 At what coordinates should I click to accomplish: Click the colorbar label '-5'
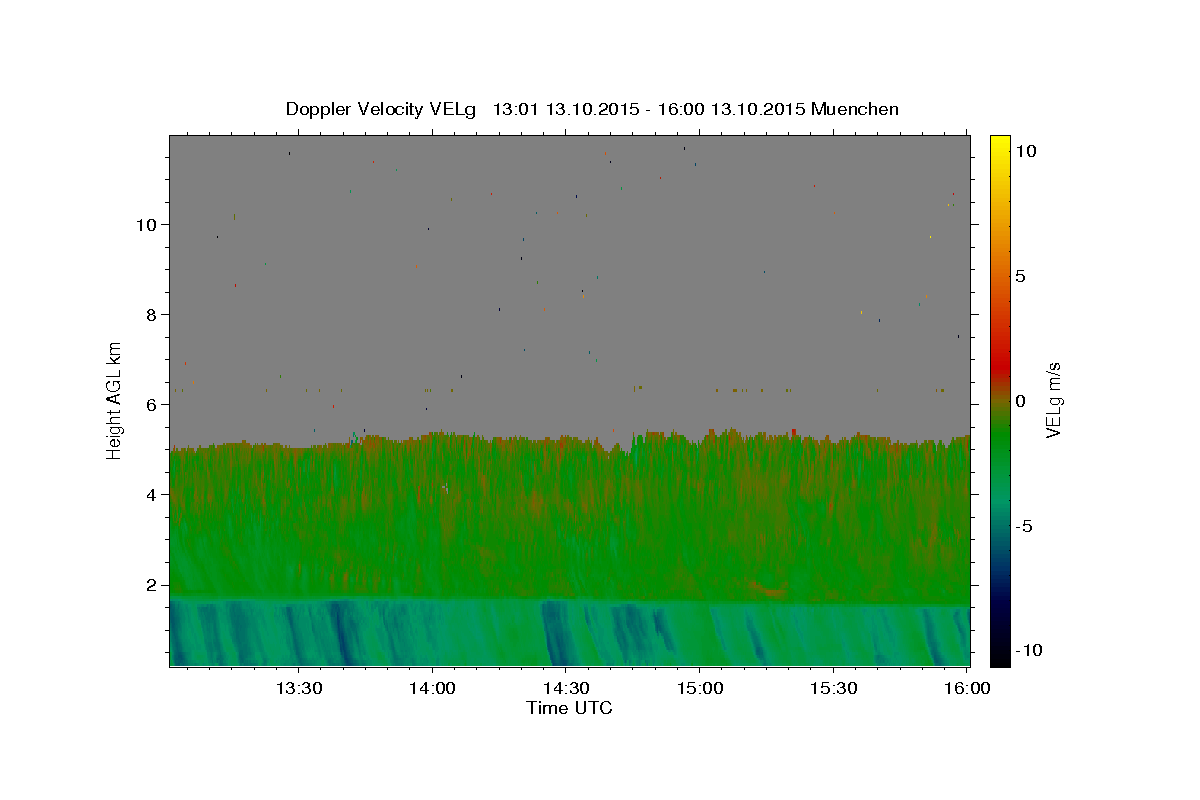click(x=1024, y=526)
